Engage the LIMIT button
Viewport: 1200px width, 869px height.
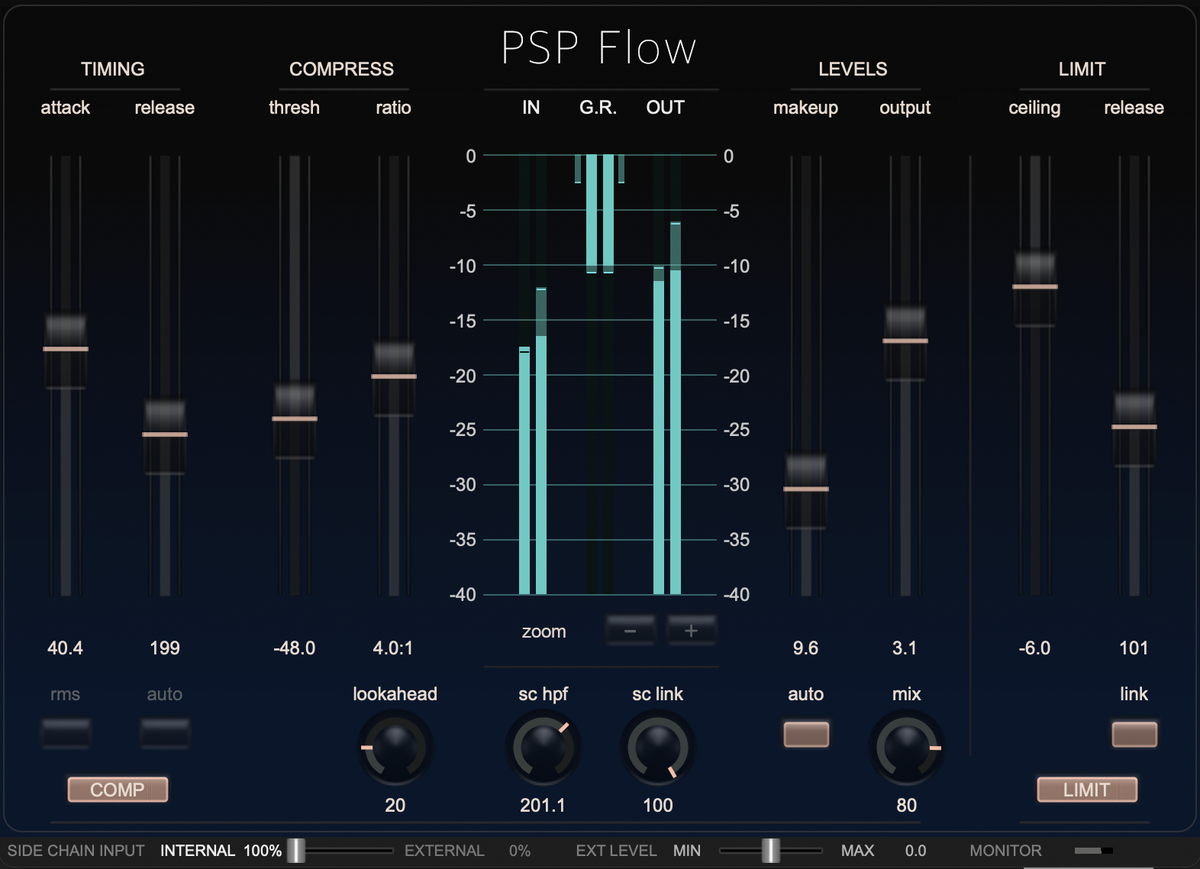(1086, 789)
